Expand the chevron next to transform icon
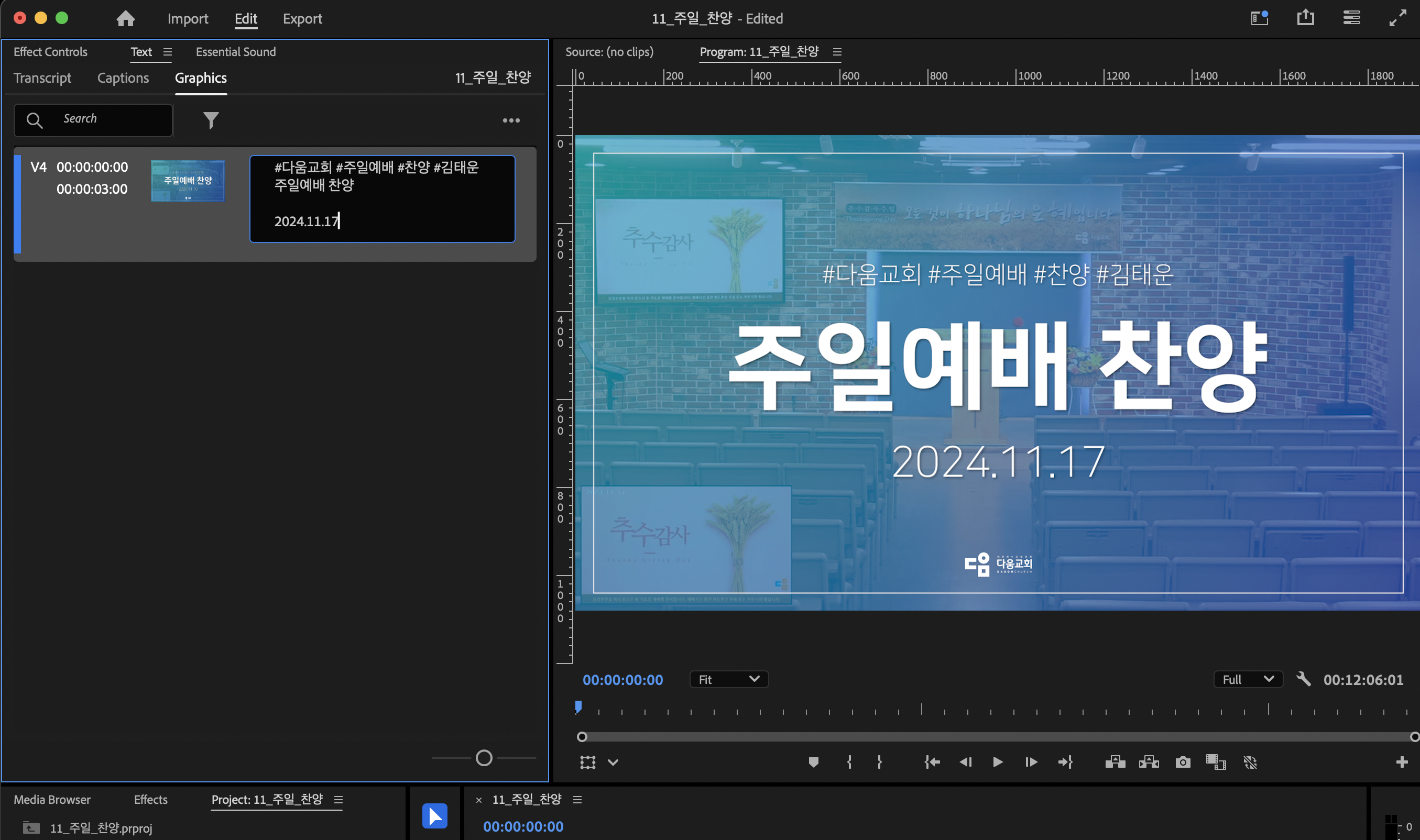1420x840 pixels. click(613, 762)
